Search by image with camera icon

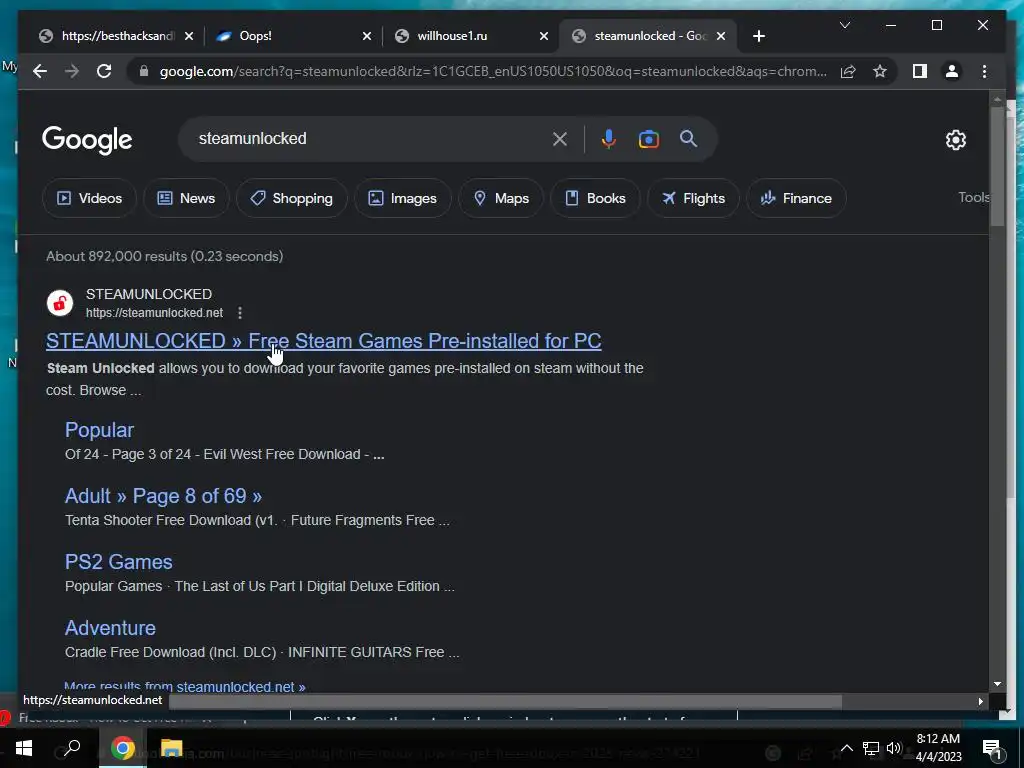(648, 139)
